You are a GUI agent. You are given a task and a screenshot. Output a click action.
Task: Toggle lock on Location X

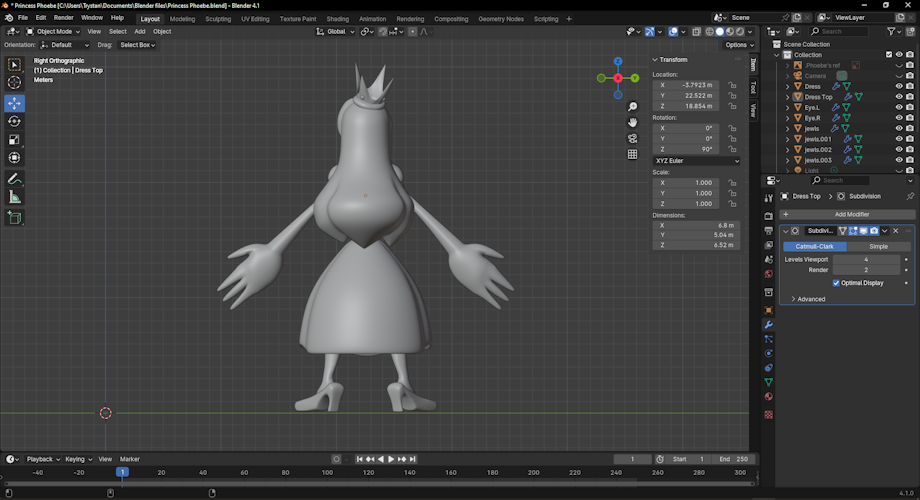pos(732,85)
